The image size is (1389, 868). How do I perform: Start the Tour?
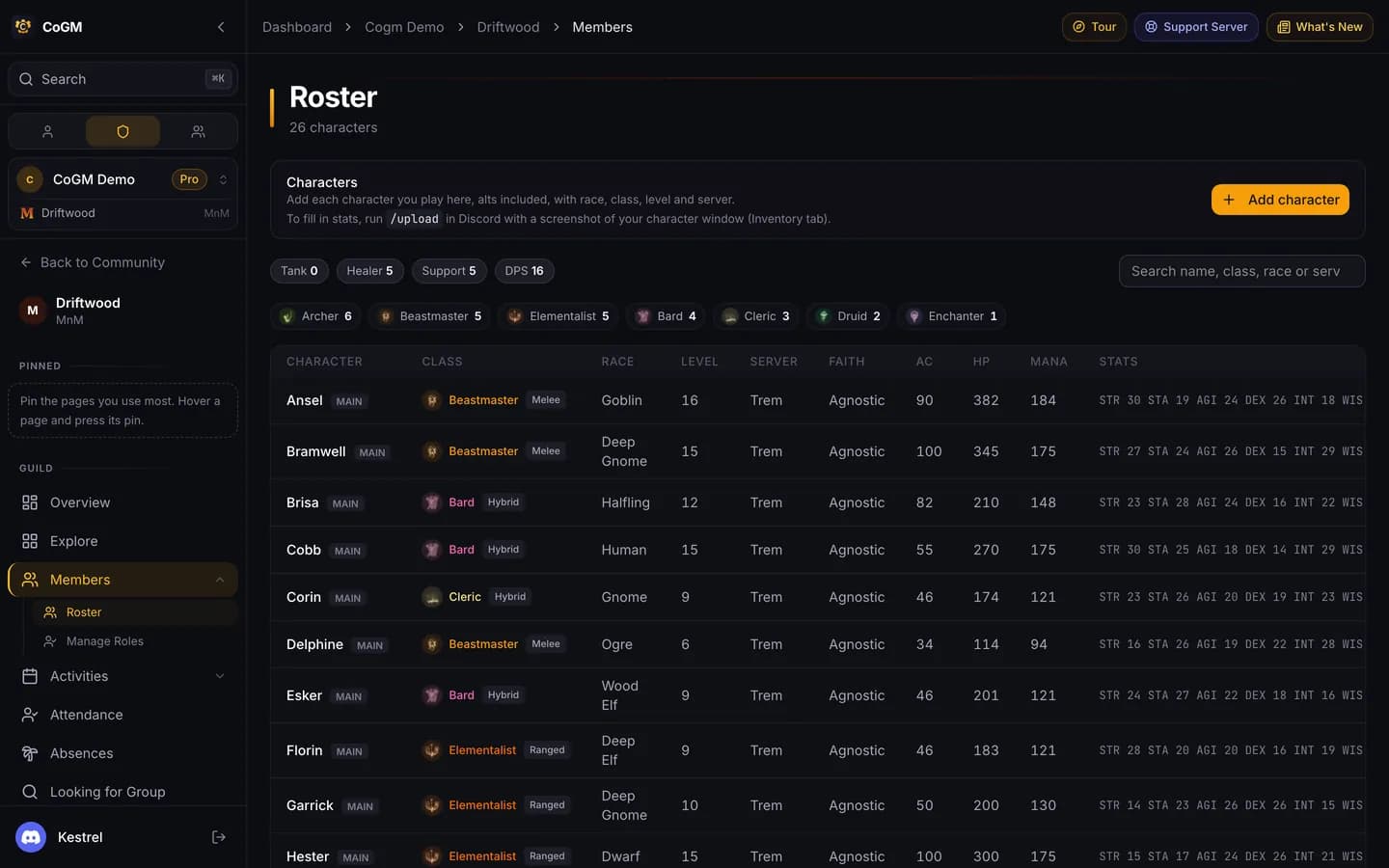(x=1094, y=27)
